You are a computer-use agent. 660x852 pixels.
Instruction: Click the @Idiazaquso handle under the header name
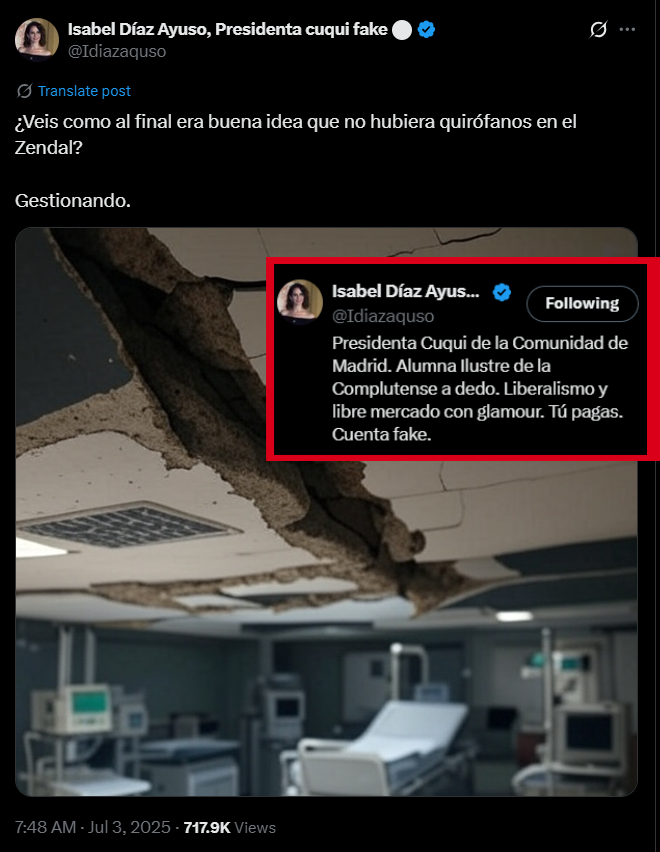point(117,52)
